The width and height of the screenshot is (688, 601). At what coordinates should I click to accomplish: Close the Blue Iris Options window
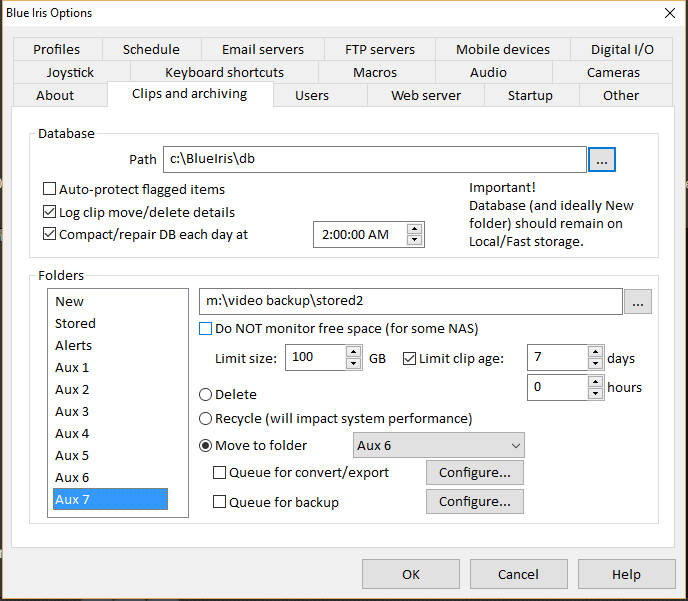pos(670,13)
